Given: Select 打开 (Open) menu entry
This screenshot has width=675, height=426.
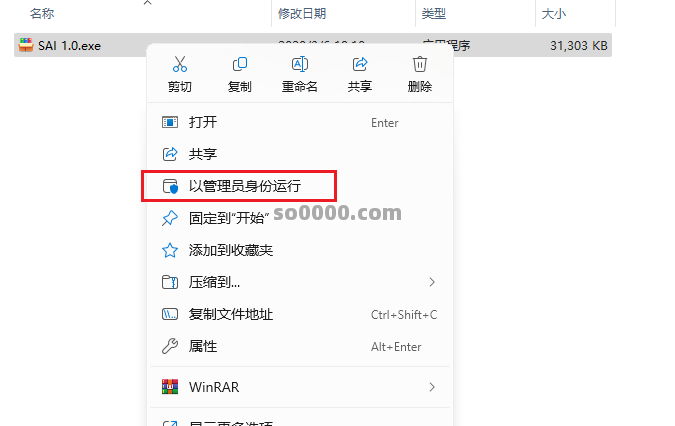Looking at the screenshot, I should pos(300,122).
